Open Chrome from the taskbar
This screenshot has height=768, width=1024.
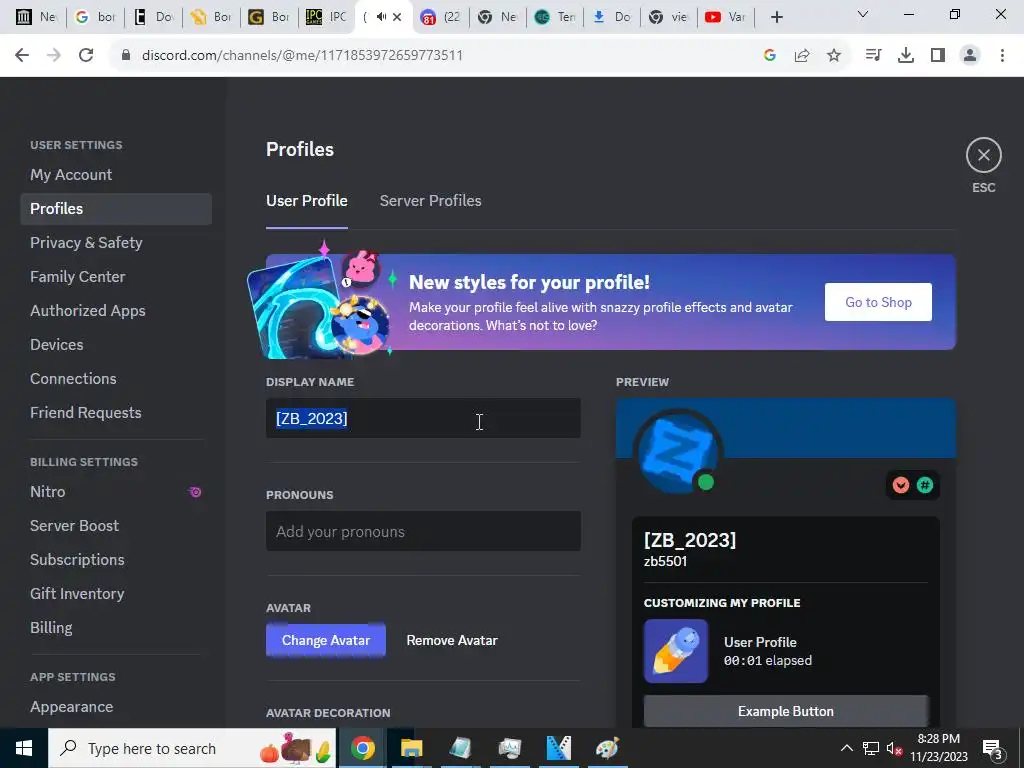363,748
